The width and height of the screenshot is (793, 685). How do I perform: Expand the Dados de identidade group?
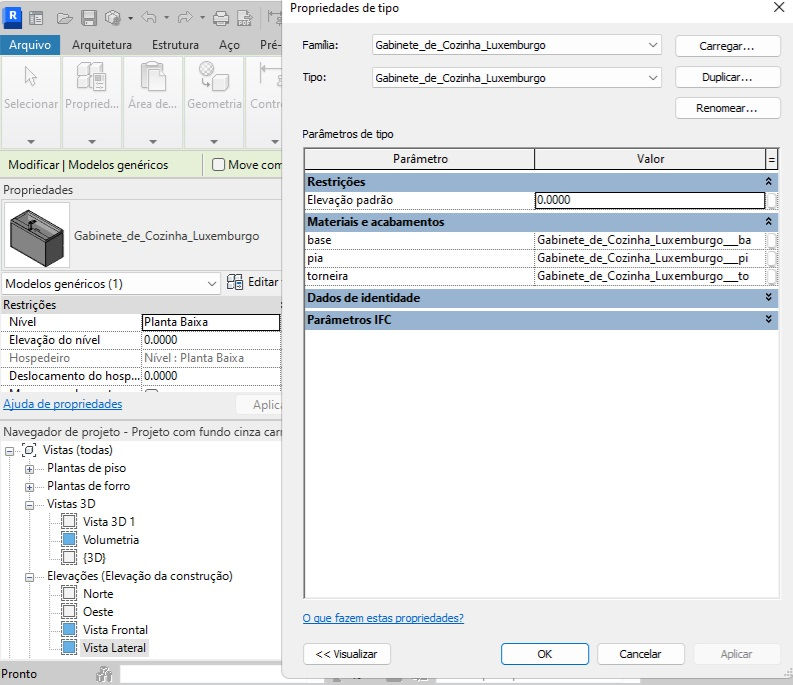coord(768,297)
